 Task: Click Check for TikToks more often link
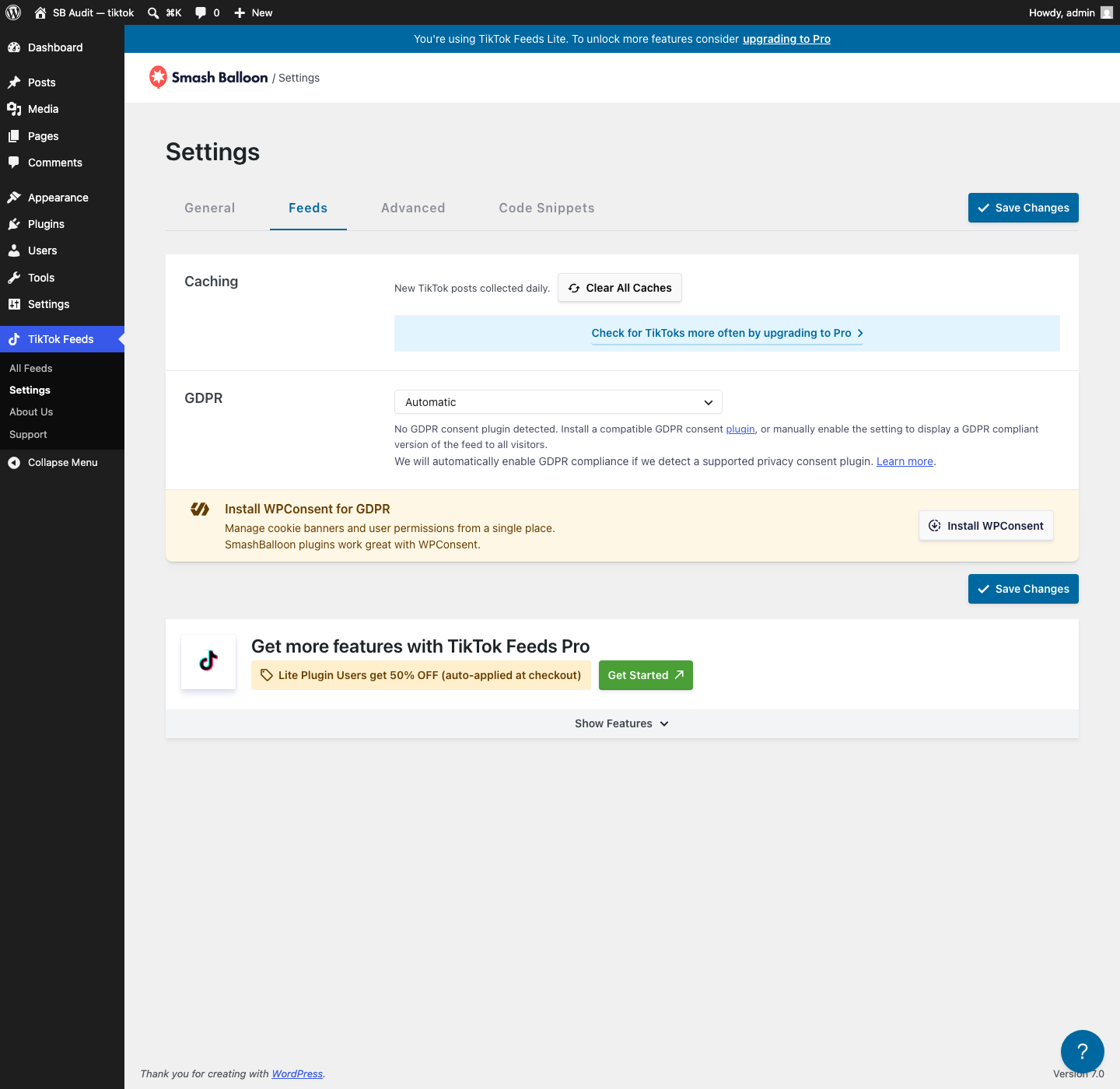(x=727, y=333)
